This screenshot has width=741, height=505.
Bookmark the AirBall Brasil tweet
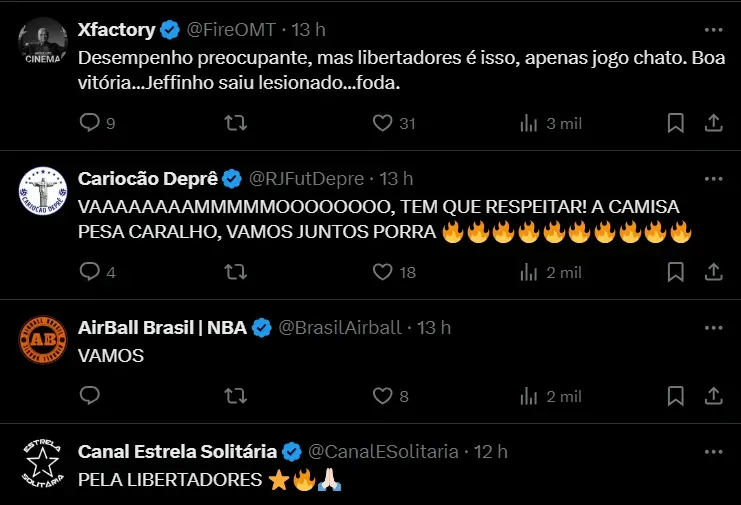pos(676,396)
